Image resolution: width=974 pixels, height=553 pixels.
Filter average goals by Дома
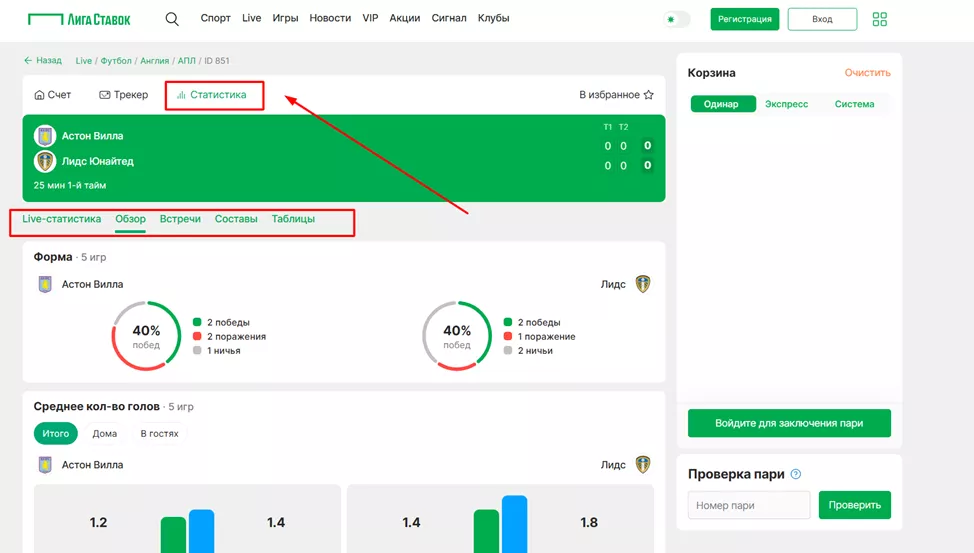coord(105,434)
